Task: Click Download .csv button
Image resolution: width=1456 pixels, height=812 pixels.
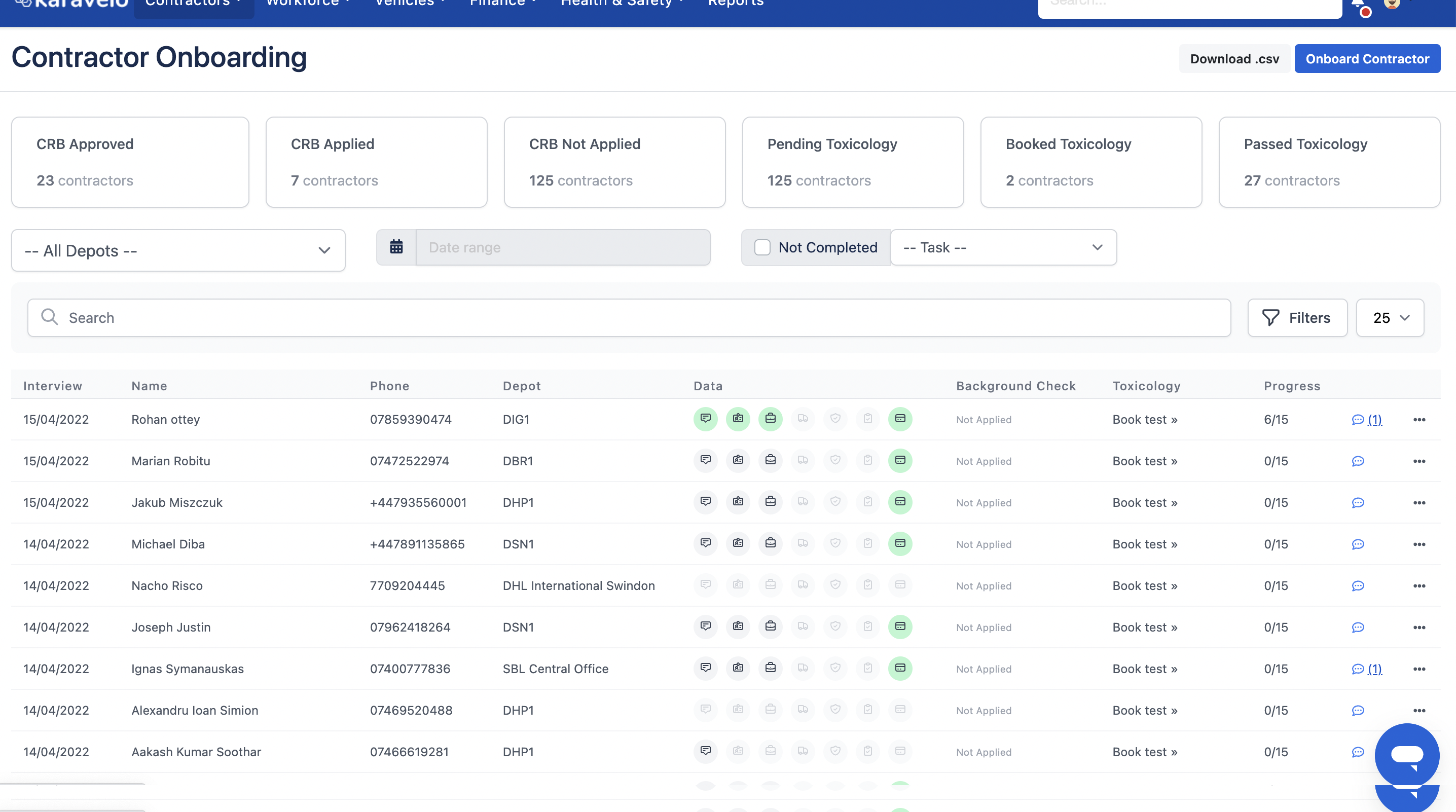Action: pos(1234,59)
